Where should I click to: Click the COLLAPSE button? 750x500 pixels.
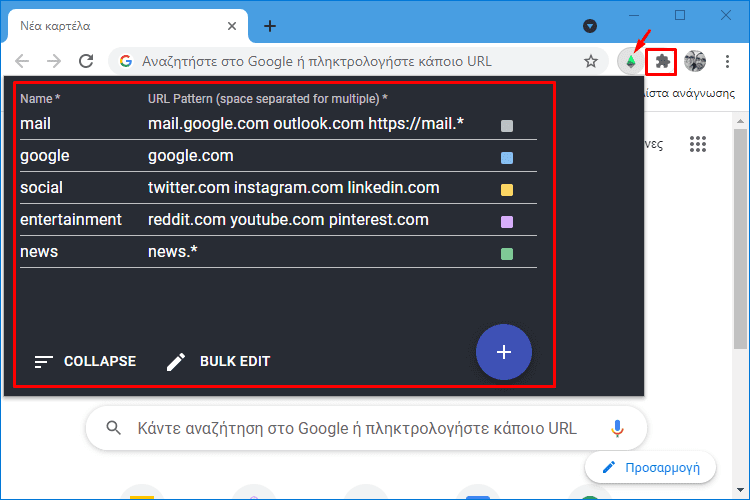click(85, 361)
